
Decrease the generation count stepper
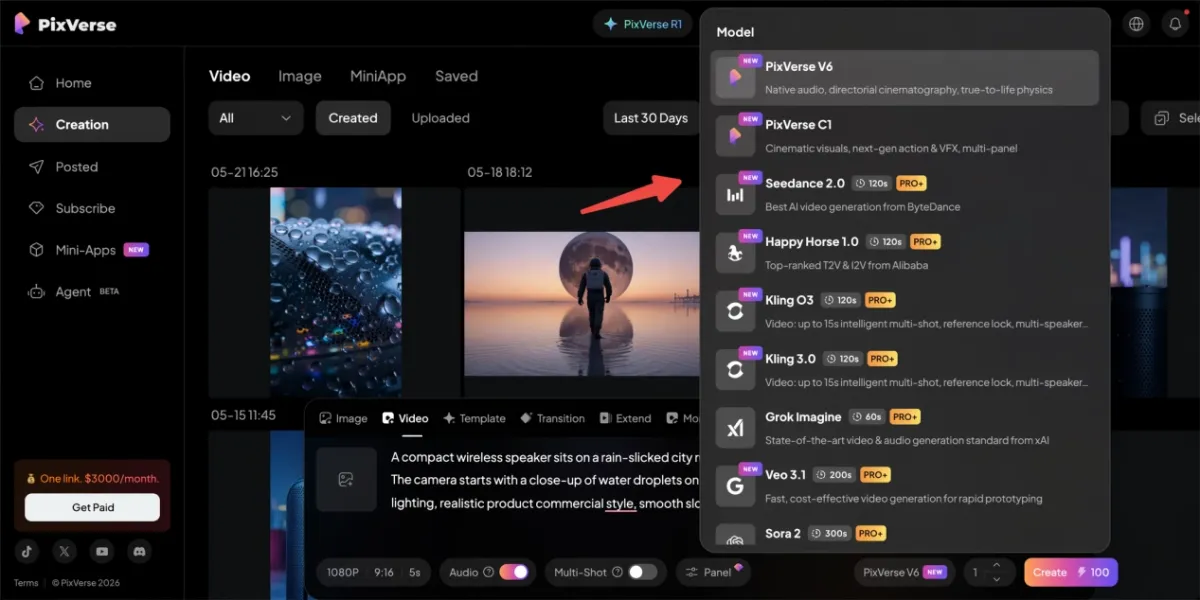(996, 579)
